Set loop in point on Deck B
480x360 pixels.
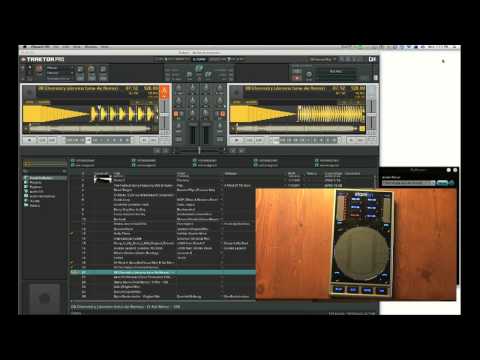(351, 140)
